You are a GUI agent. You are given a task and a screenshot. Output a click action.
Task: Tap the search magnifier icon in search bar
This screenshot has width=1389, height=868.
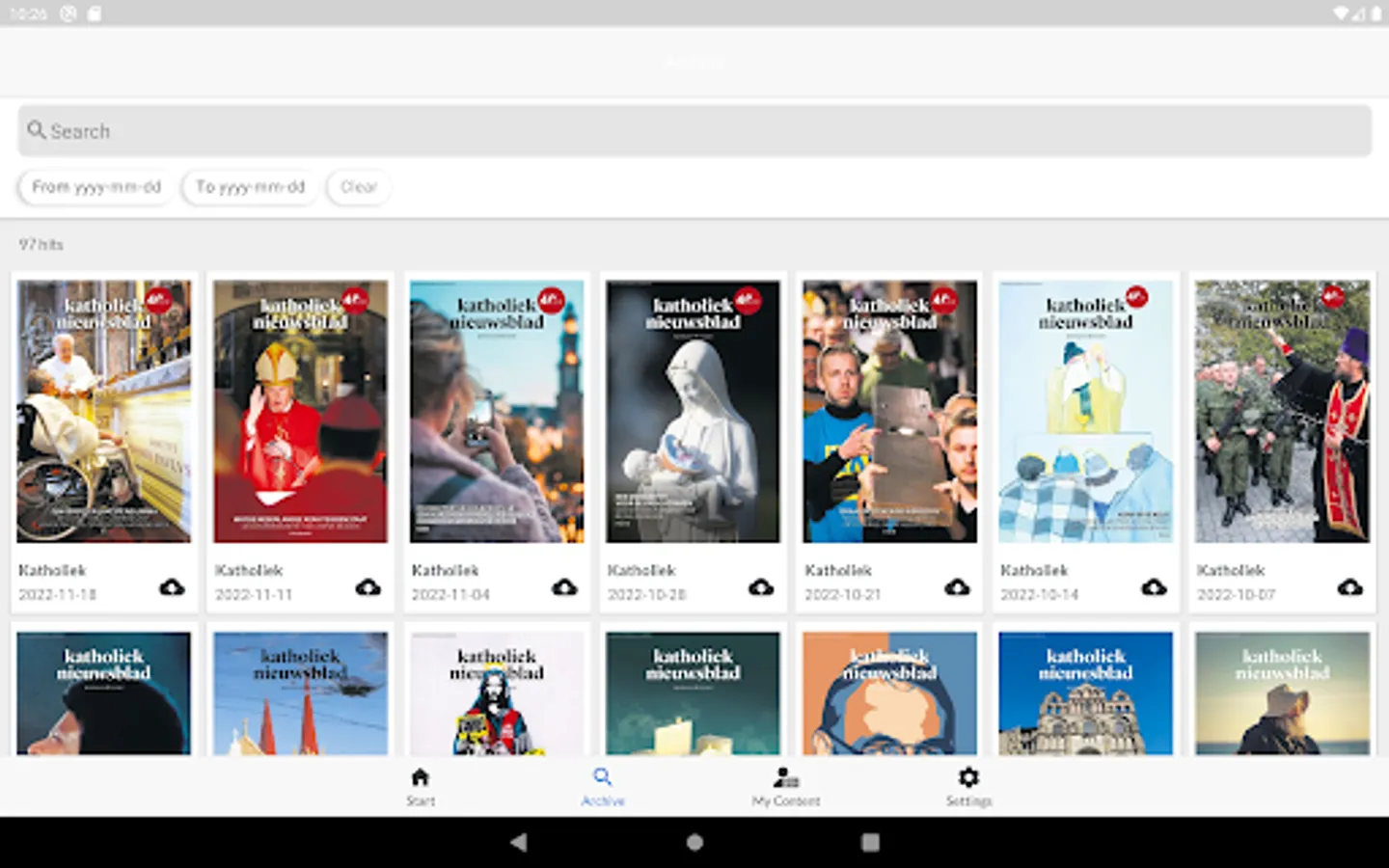pyautogui.click(x=37, y=129)
